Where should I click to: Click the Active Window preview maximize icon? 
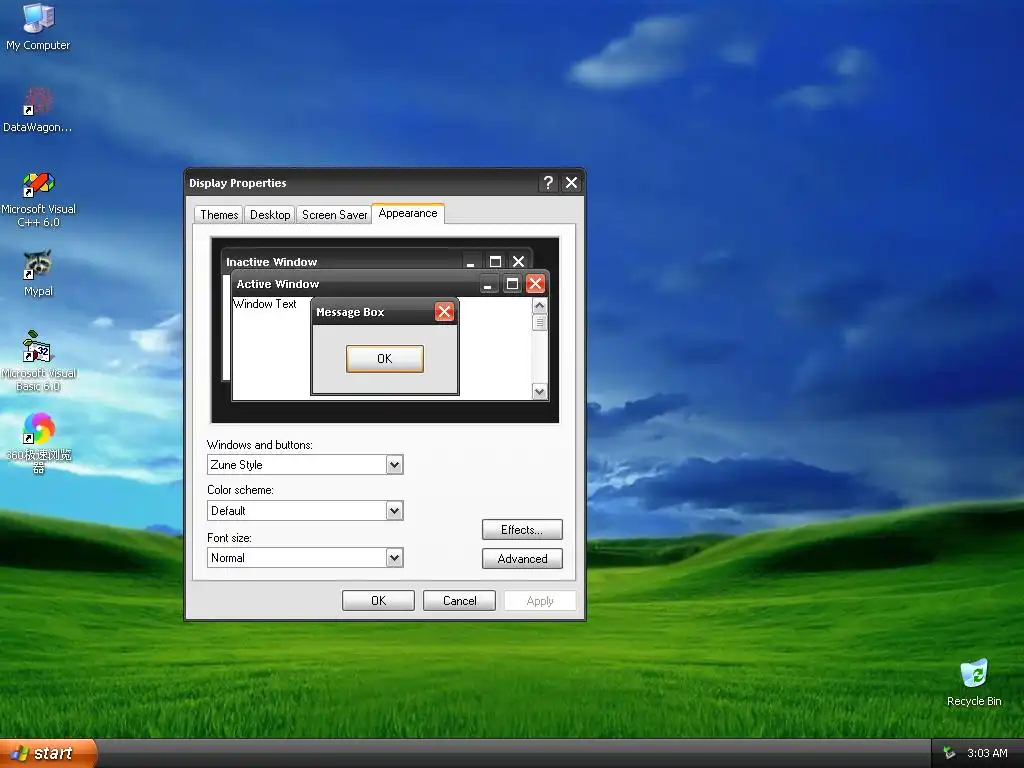coord(512,283)
